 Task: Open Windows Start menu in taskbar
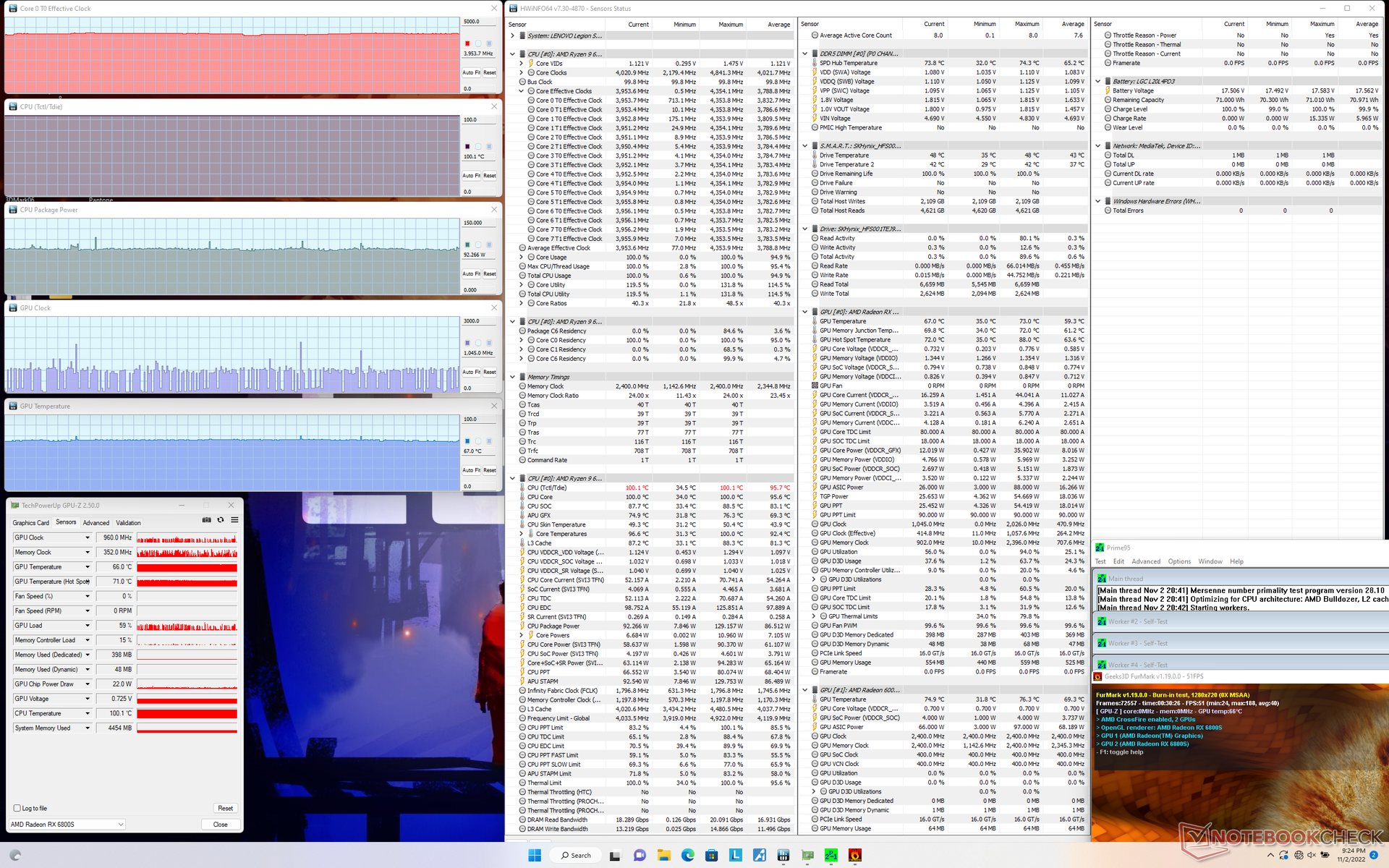tap(535, 855)
